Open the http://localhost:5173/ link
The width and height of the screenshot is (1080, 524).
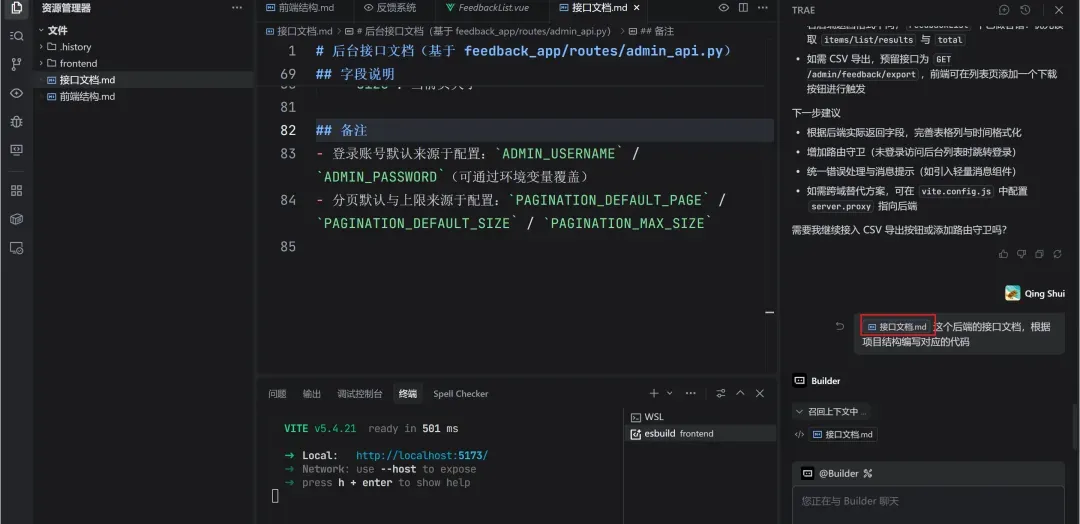point(421,456)
